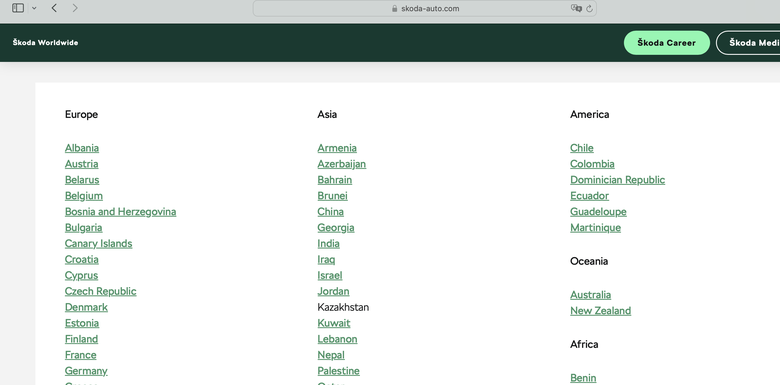
Task: Open the New Zealand link
Action: [600, 311]
